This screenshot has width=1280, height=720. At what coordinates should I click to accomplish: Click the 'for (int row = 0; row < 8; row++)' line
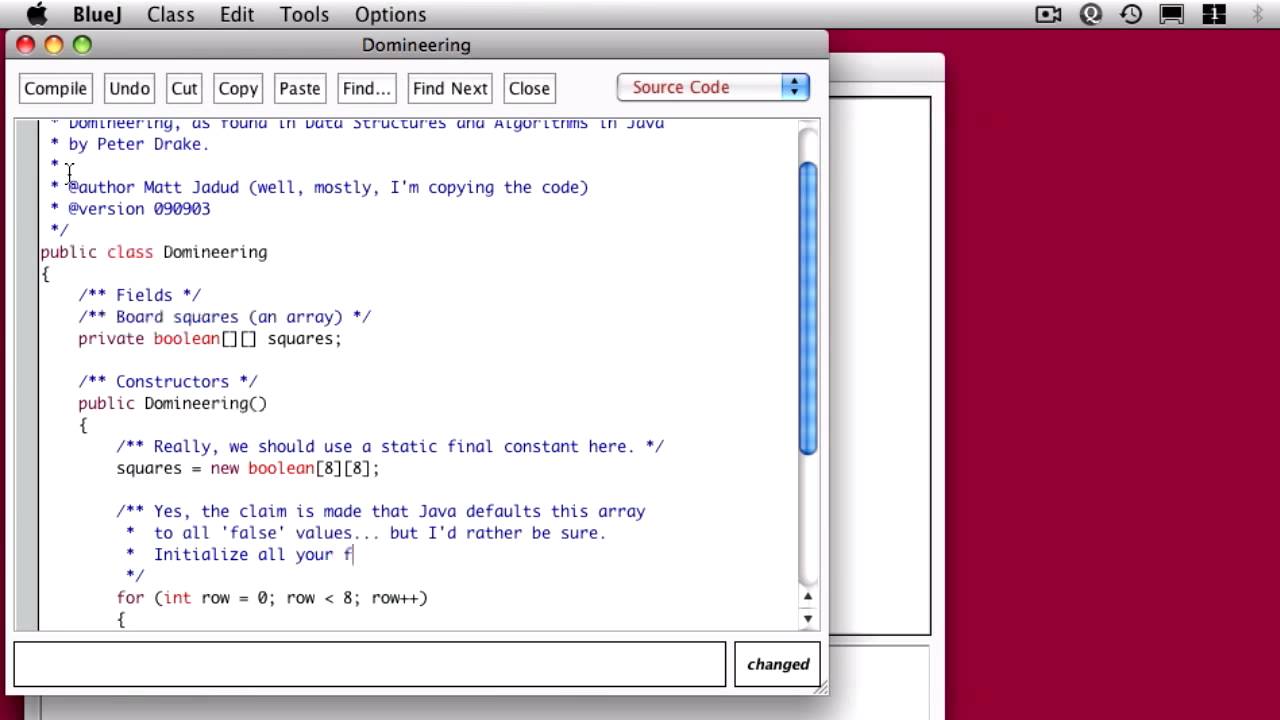[272, 598]
